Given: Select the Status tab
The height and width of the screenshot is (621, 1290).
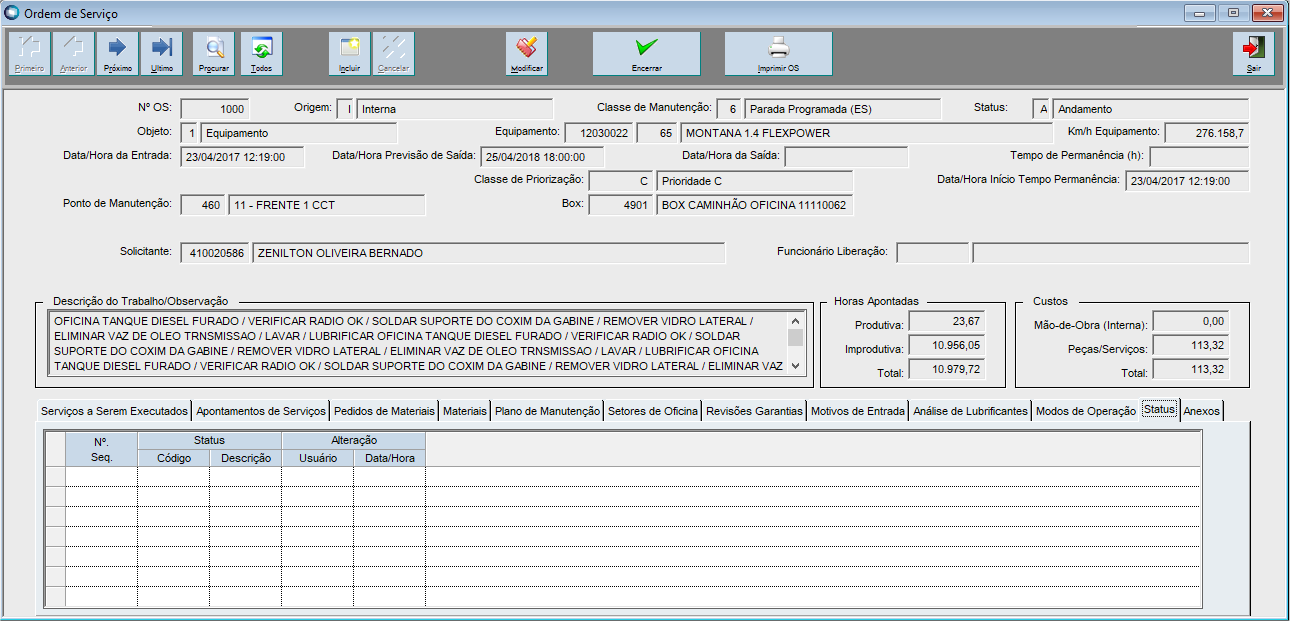Looking at the screenshot, I should tap(1160, 410).
